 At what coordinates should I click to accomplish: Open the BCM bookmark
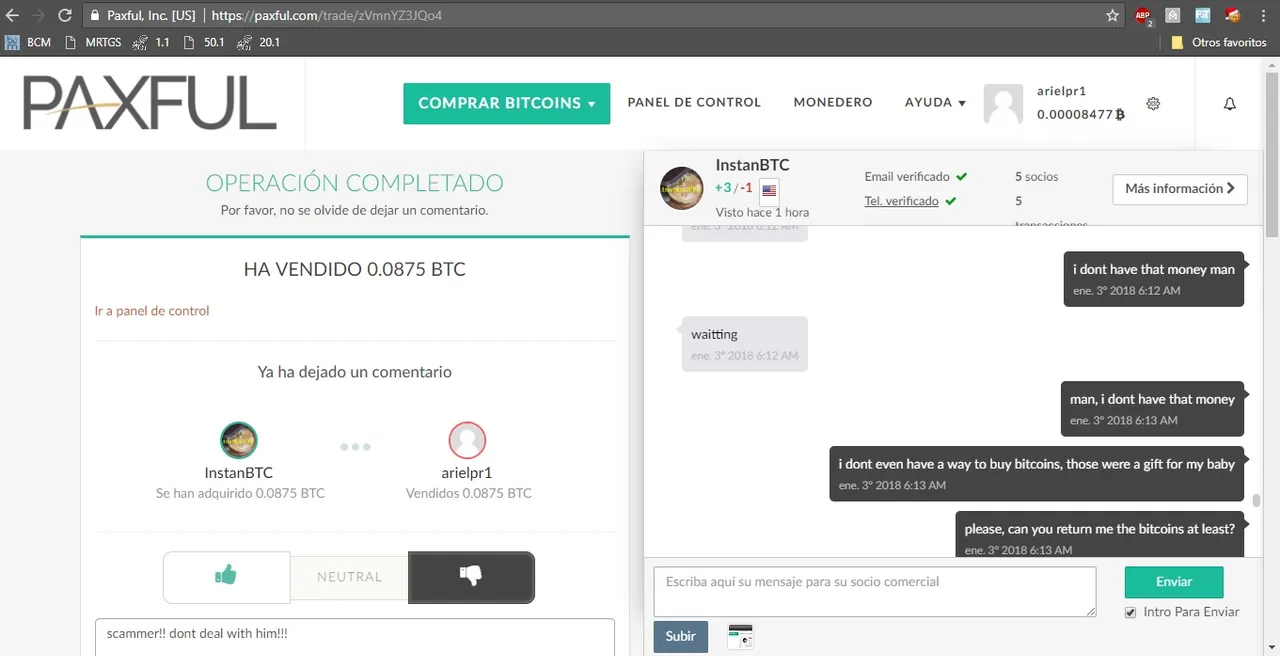[28, 43]
